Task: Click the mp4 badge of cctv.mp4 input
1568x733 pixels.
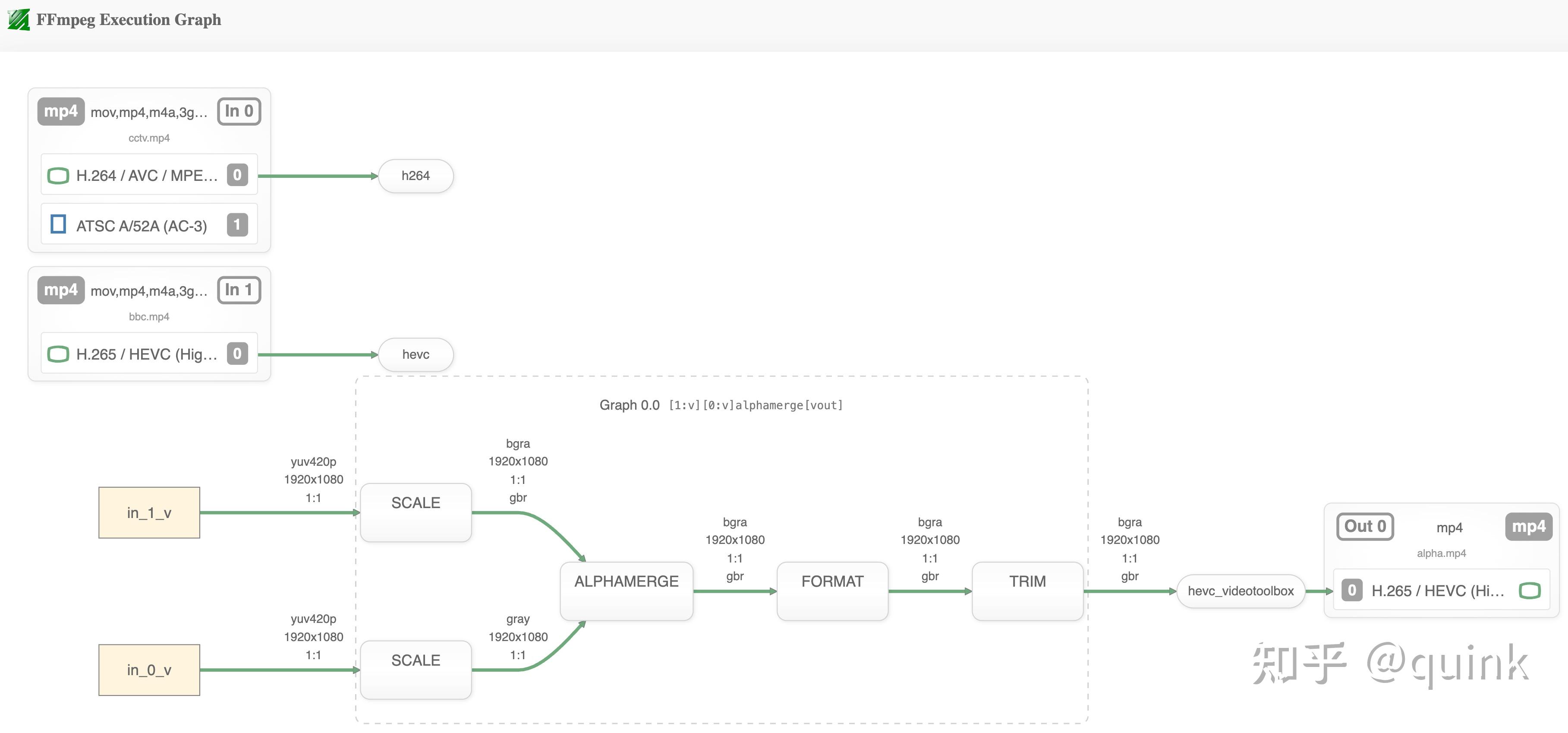Action: click(x=61, y=111)
